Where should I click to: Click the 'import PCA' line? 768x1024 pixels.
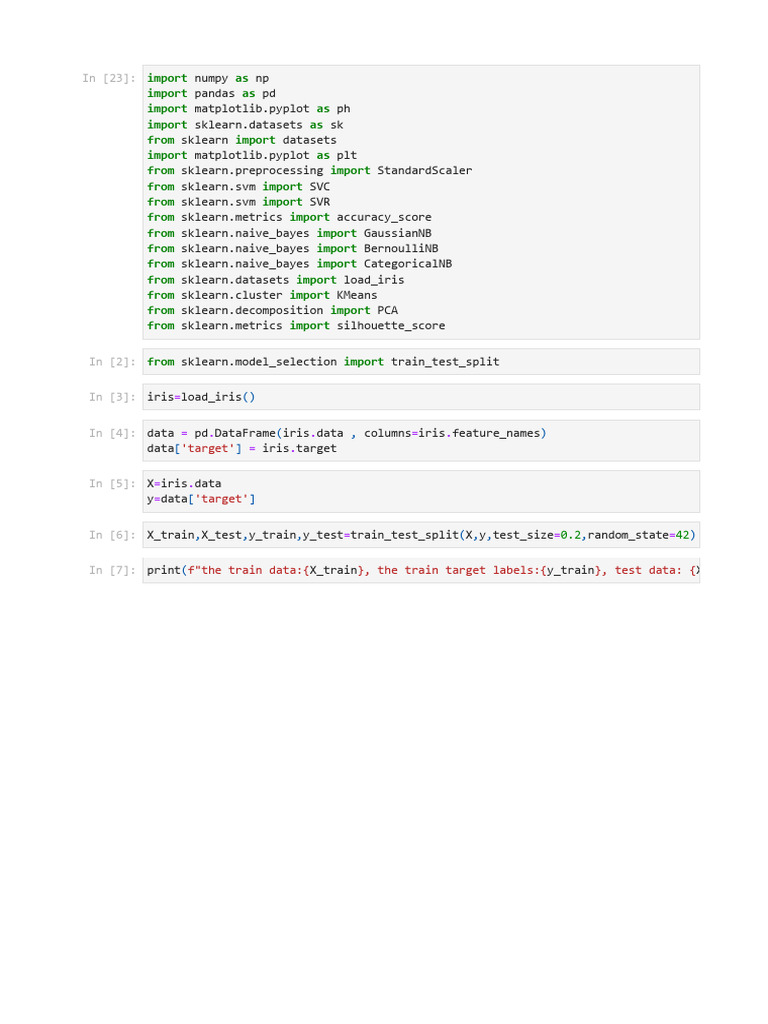(x=272, y=310)
